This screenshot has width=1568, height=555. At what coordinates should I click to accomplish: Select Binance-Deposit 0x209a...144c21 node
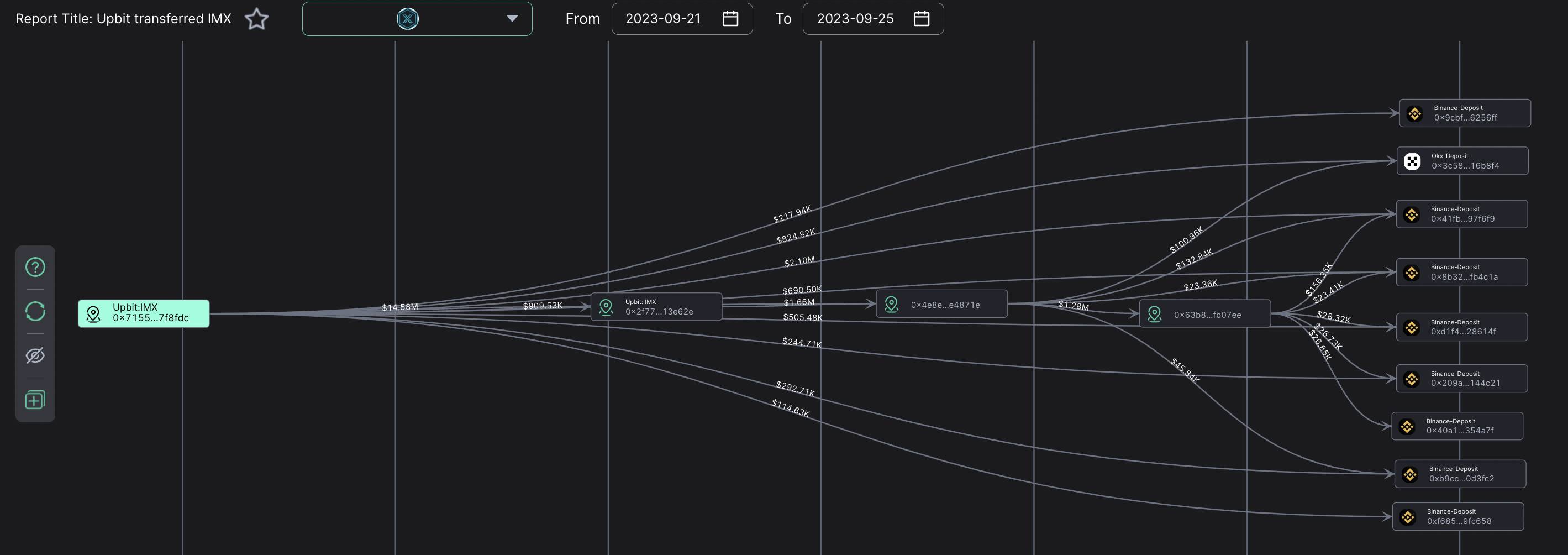tap(1461, 378)
